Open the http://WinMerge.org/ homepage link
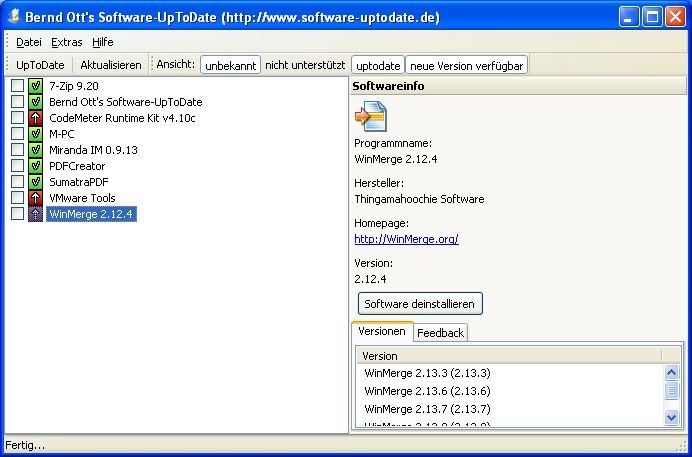Viewport: 692px width, 457px height. point(406,239)
